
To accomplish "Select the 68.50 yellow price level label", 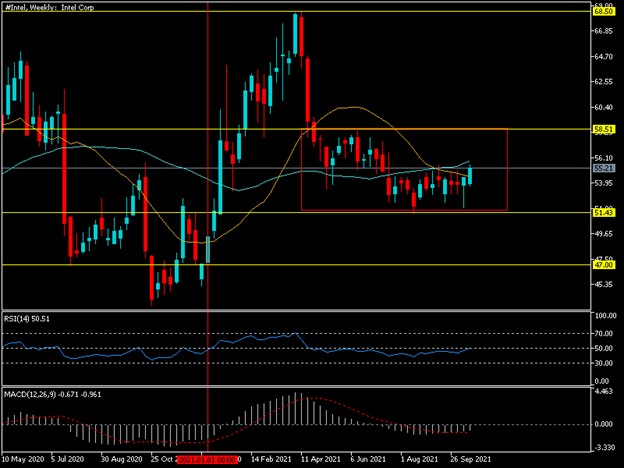I will coord(604,12).
